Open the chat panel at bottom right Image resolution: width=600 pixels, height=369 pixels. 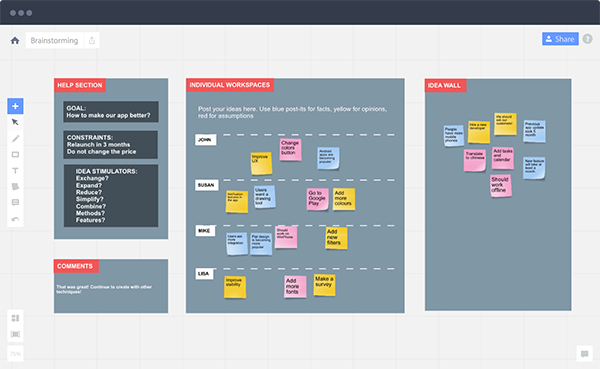(x=584, y=354)
